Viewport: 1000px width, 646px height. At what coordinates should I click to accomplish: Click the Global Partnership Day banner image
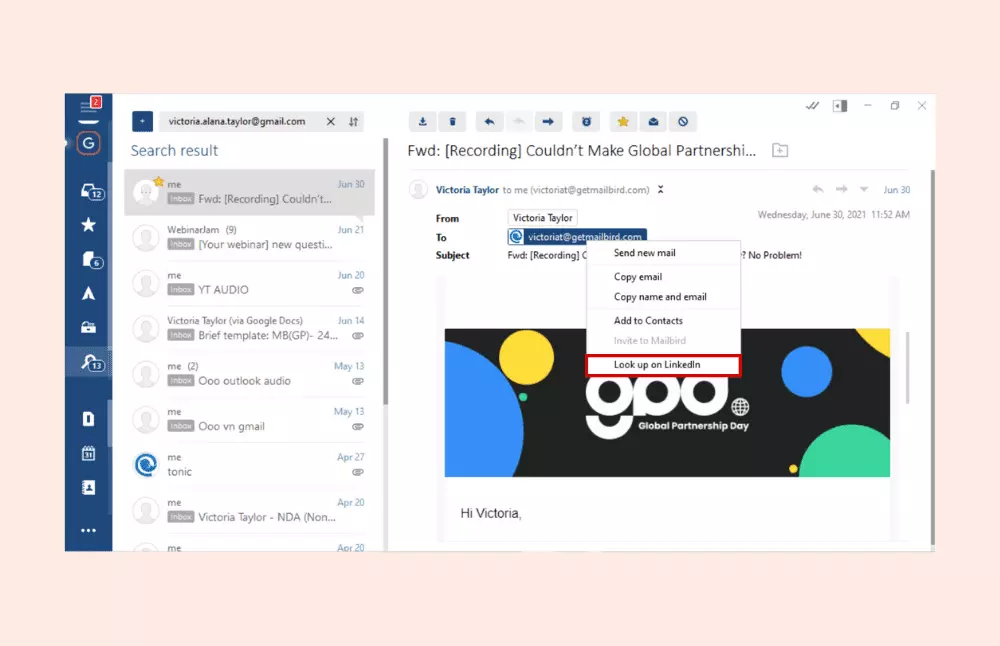[x=667, y=402]
